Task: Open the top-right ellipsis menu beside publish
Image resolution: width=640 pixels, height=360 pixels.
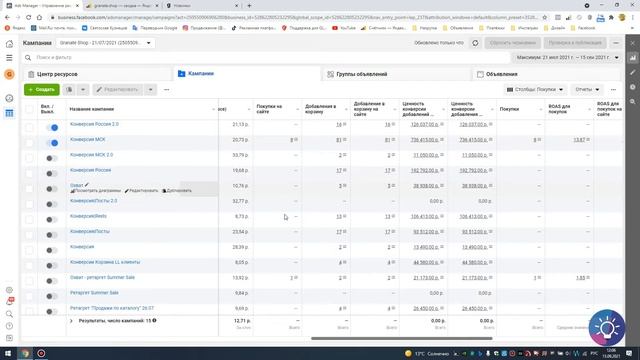Action: (616, 43)
